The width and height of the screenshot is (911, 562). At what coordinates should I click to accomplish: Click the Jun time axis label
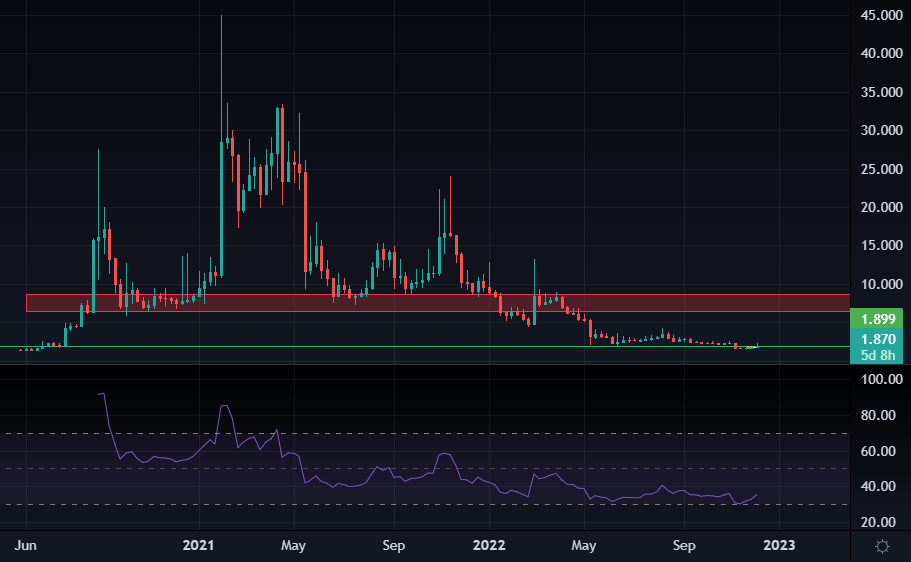(26, 546)
